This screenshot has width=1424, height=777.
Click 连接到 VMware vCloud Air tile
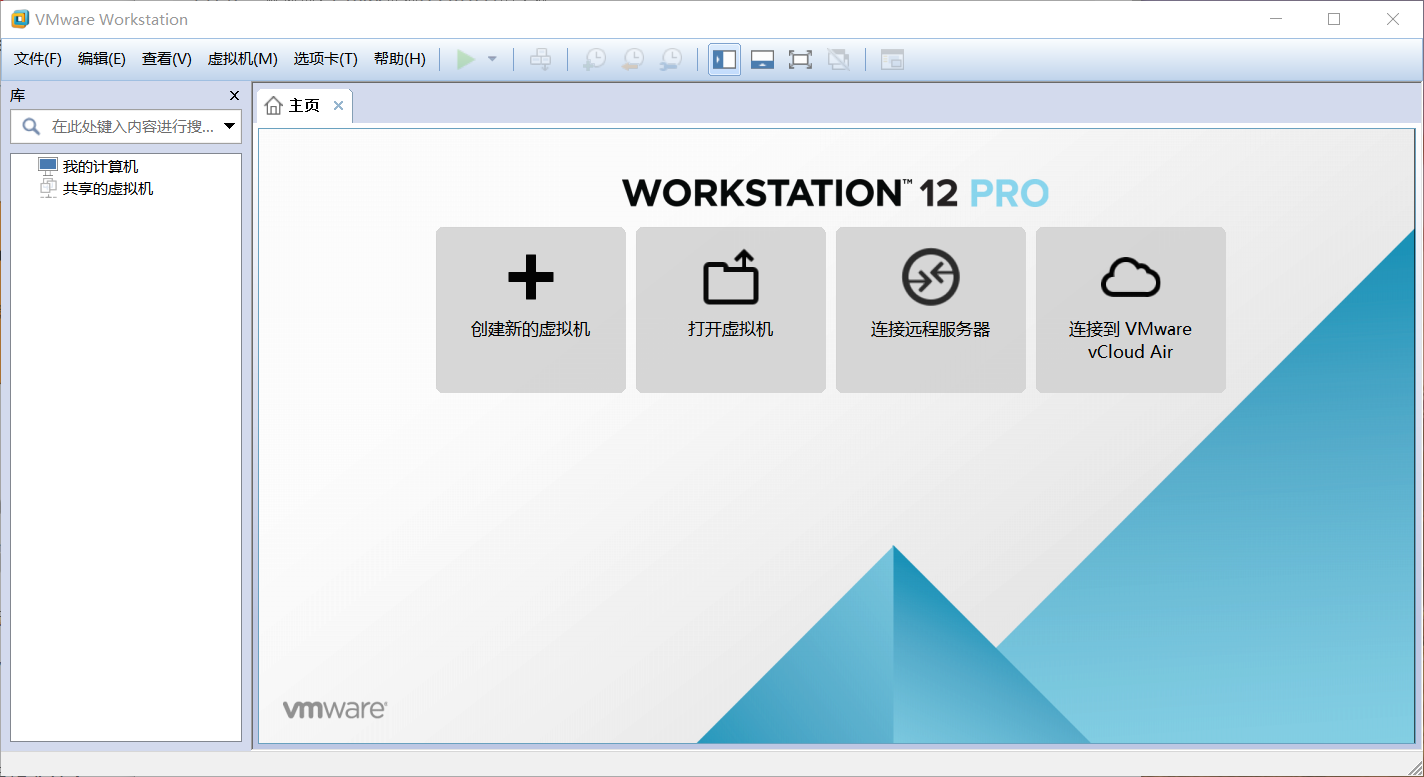[1131, 310]
